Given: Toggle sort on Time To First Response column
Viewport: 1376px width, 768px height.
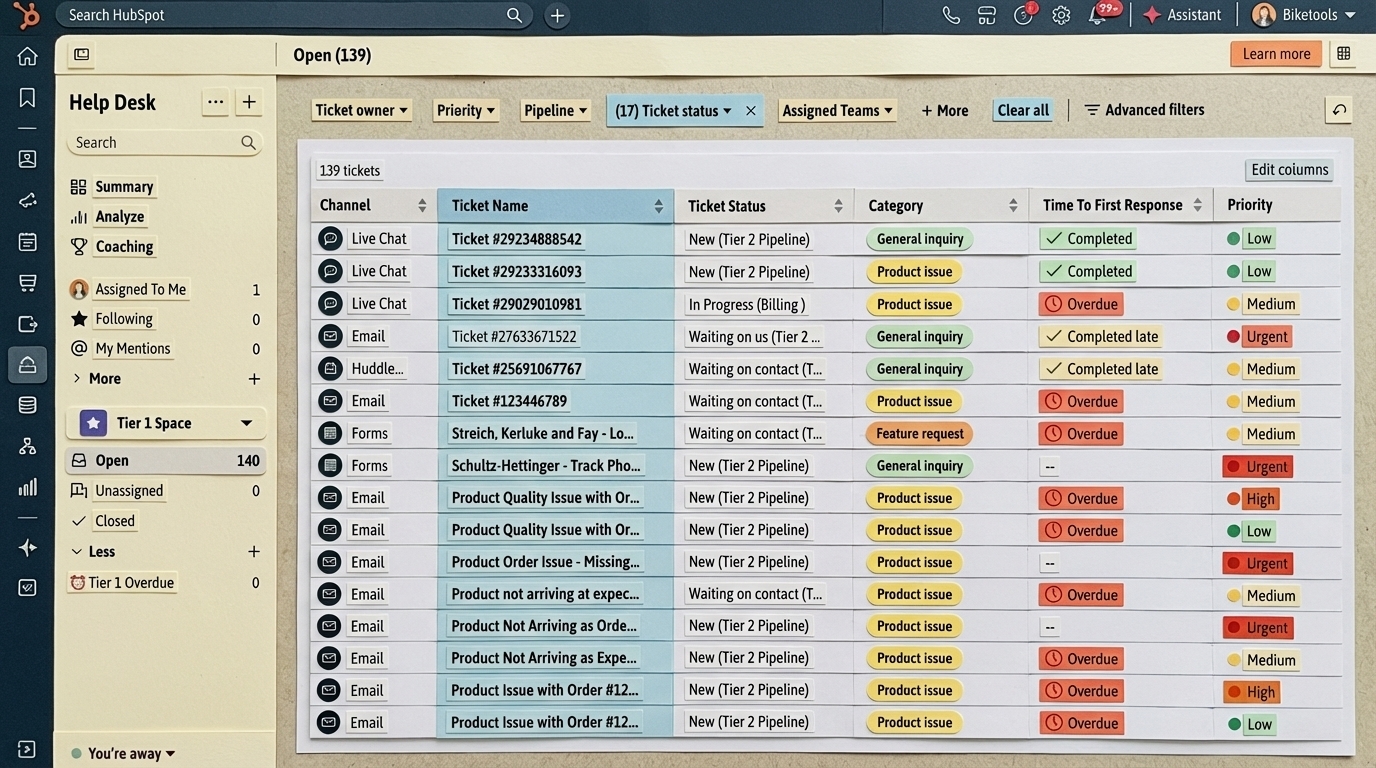Looking at the screenshot, I should [x=1198, y=204].
